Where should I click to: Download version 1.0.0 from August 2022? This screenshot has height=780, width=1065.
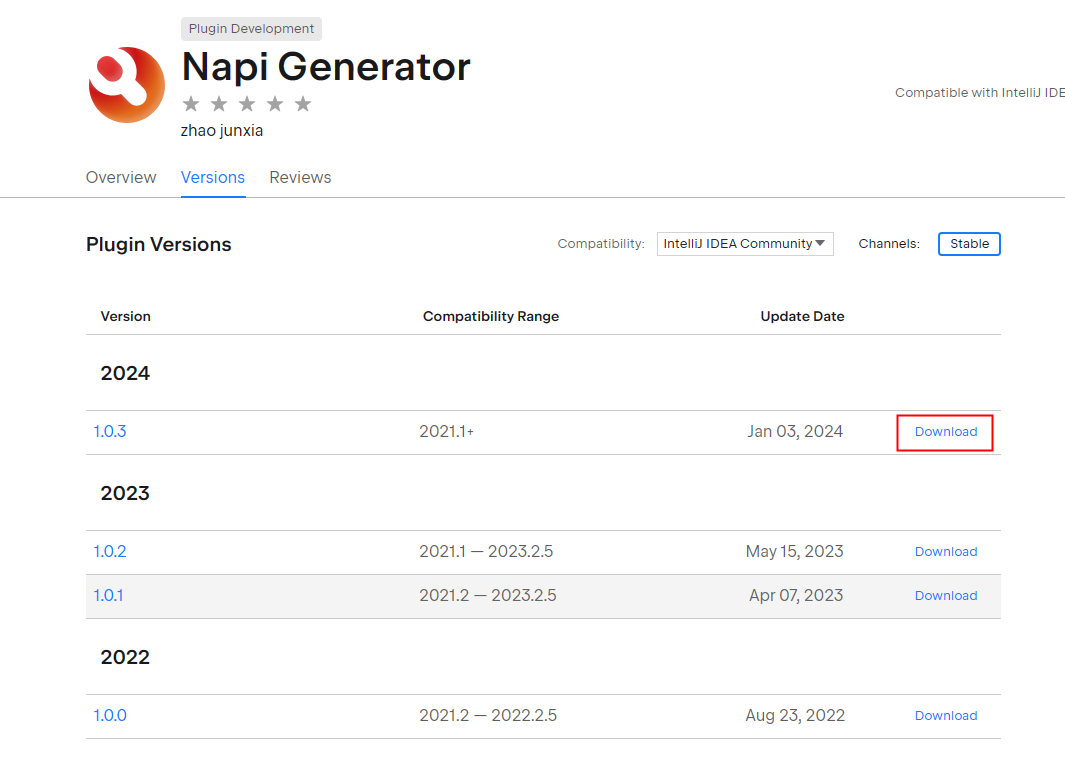coord(945,716)
